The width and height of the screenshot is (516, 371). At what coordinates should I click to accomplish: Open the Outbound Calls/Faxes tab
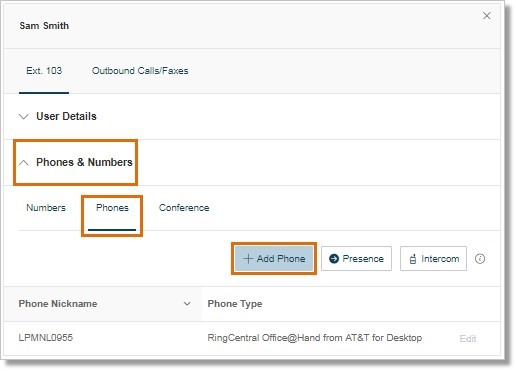[140, 71]
